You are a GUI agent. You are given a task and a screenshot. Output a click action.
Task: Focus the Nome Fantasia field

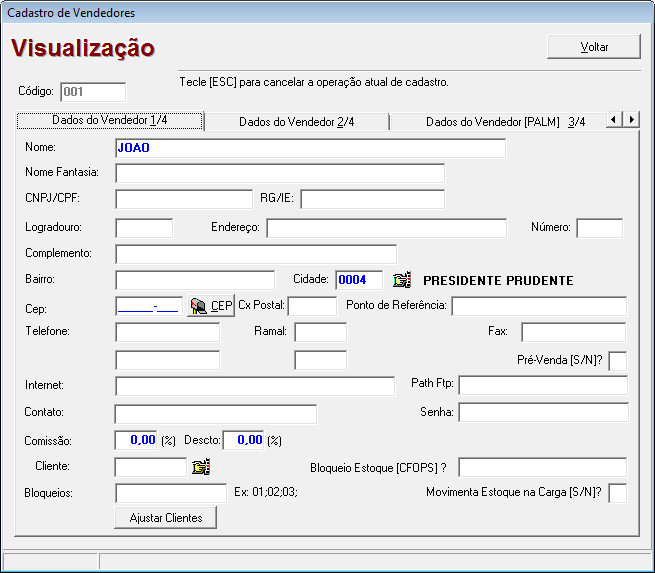click(x=280, y=174)
